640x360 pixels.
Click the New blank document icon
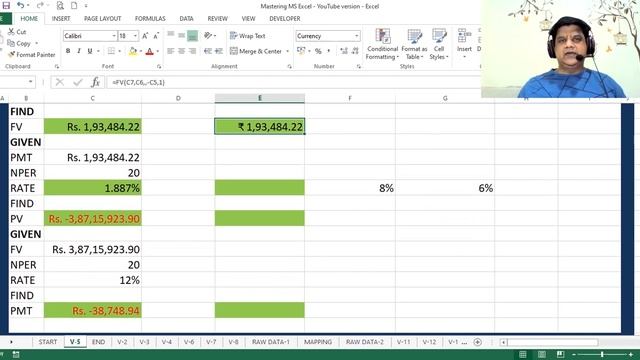point(74,6)
